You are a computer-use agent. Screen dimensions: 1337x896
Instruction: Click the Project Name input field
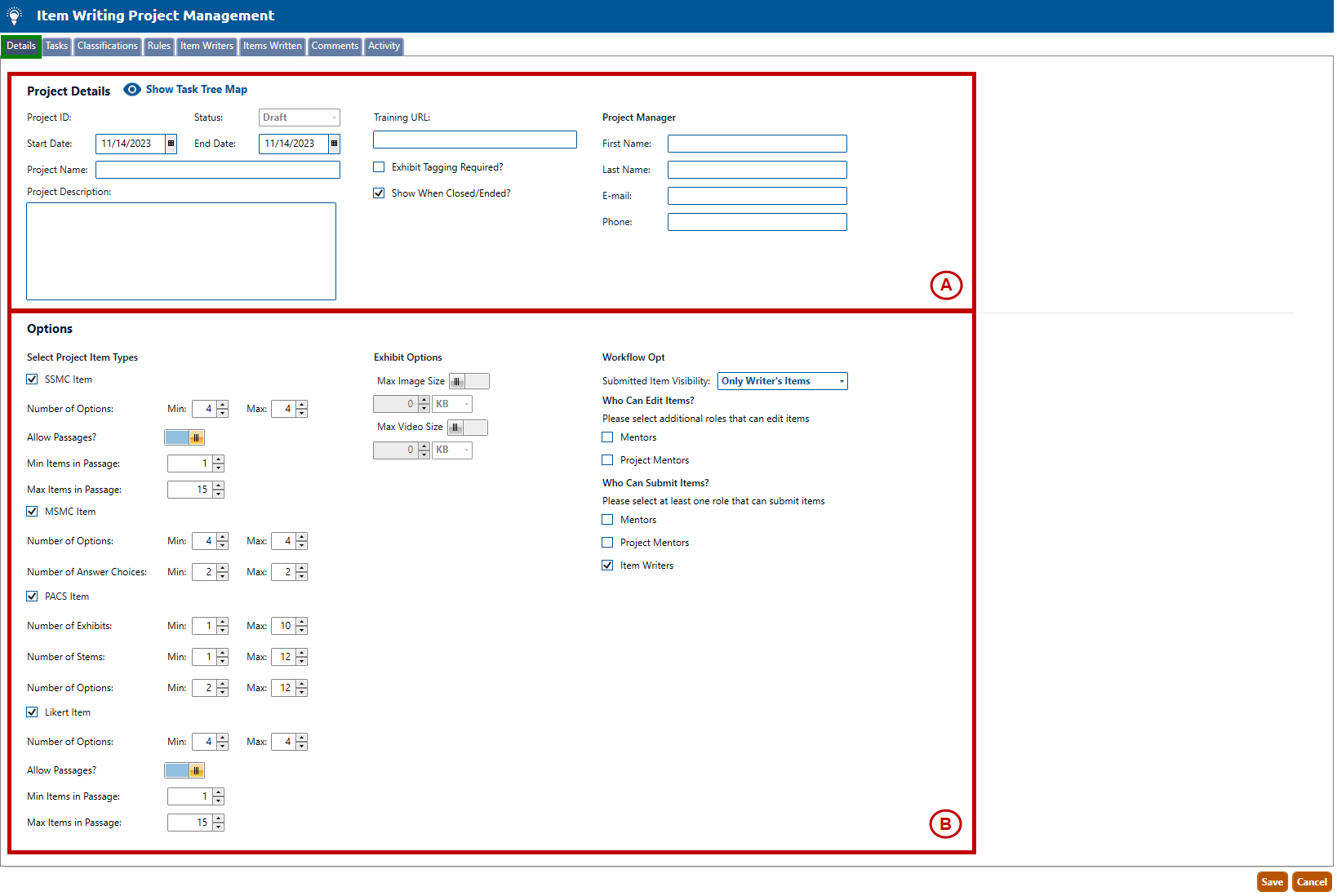pos(217,170)
